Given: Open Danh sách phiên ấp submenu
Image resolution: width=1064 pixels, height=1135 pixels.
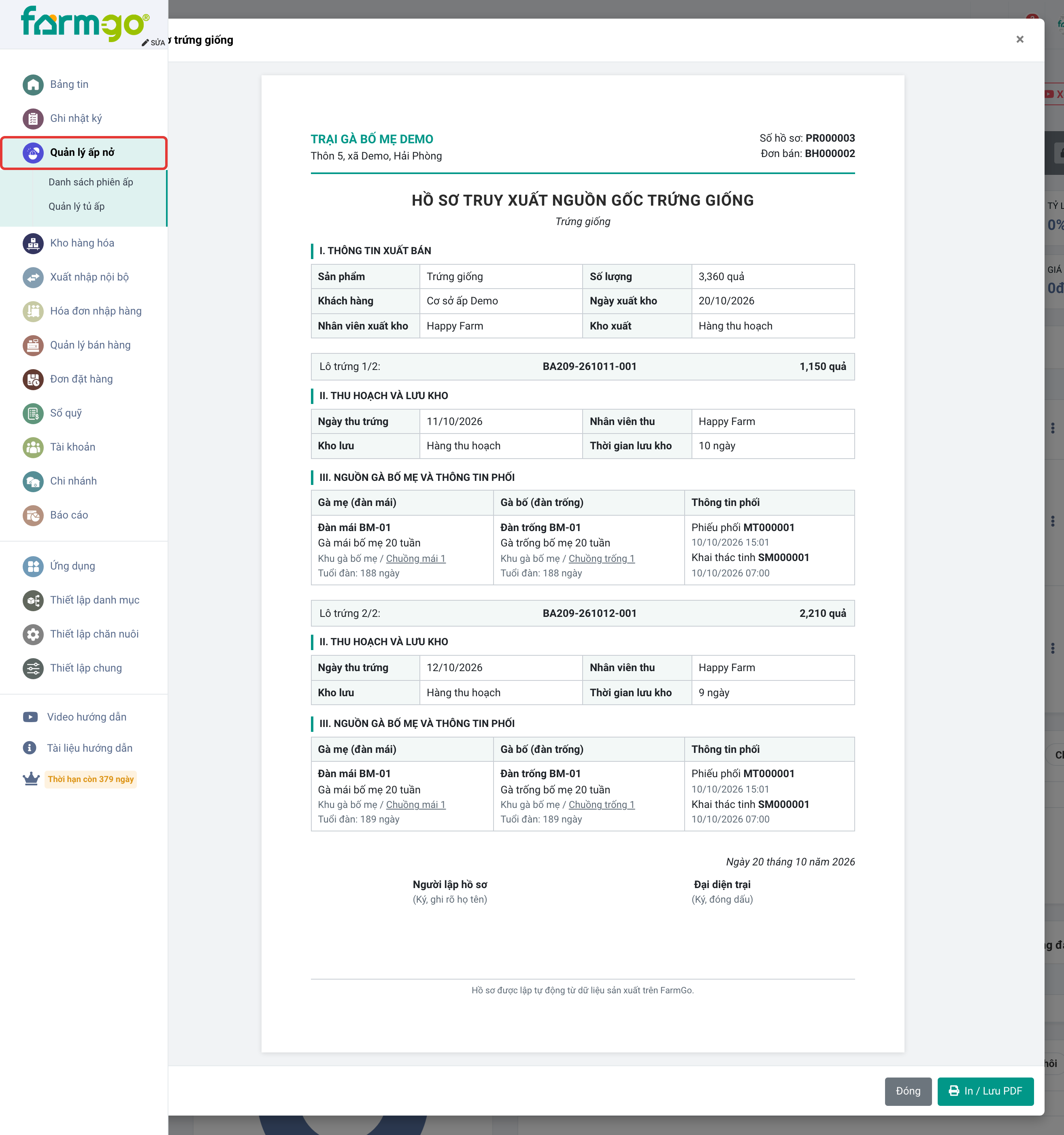Looking at the screenshot, I should pyautogui.click(x=91, y=182).
